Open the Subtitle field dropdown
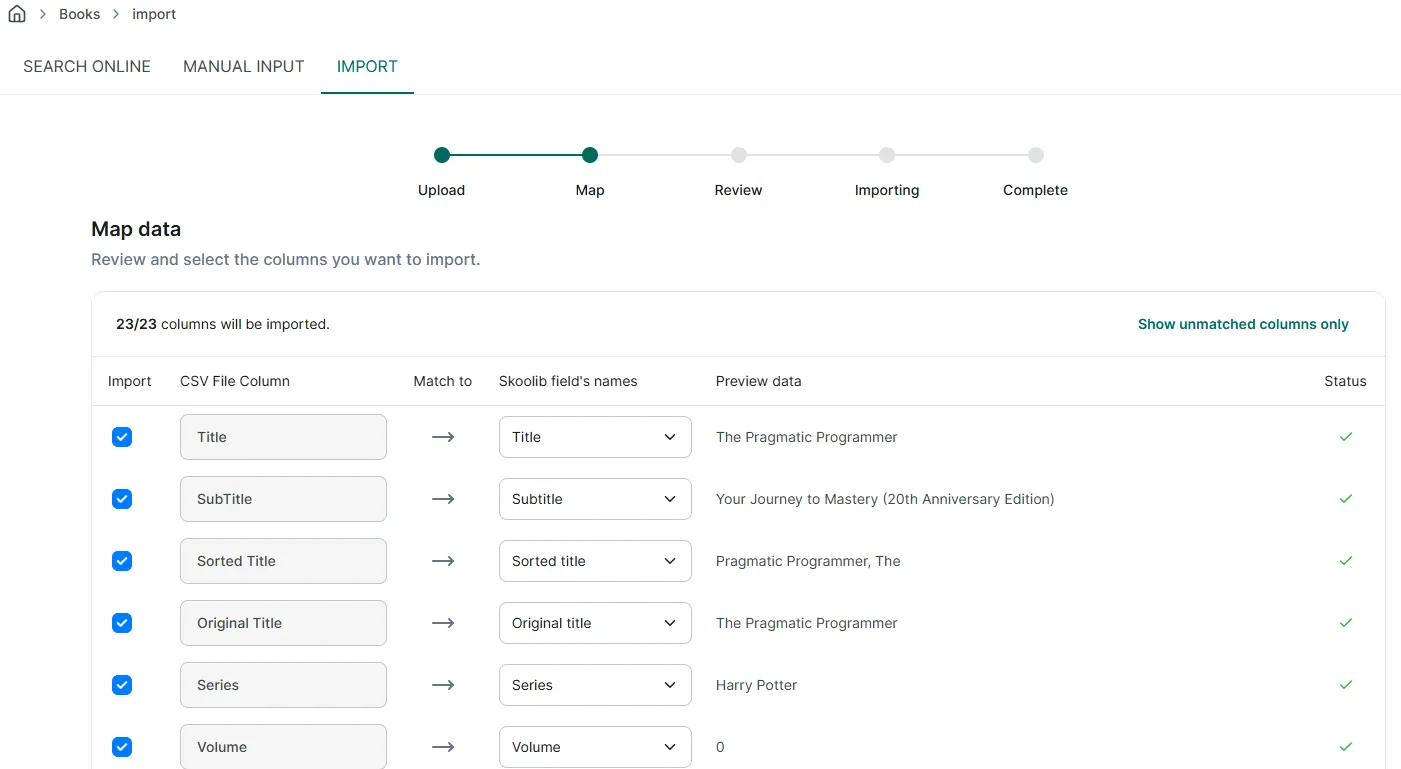Image resolution: width=1401 pixels, height=769 pixels. pyautogui.click(x=595, y=499)
